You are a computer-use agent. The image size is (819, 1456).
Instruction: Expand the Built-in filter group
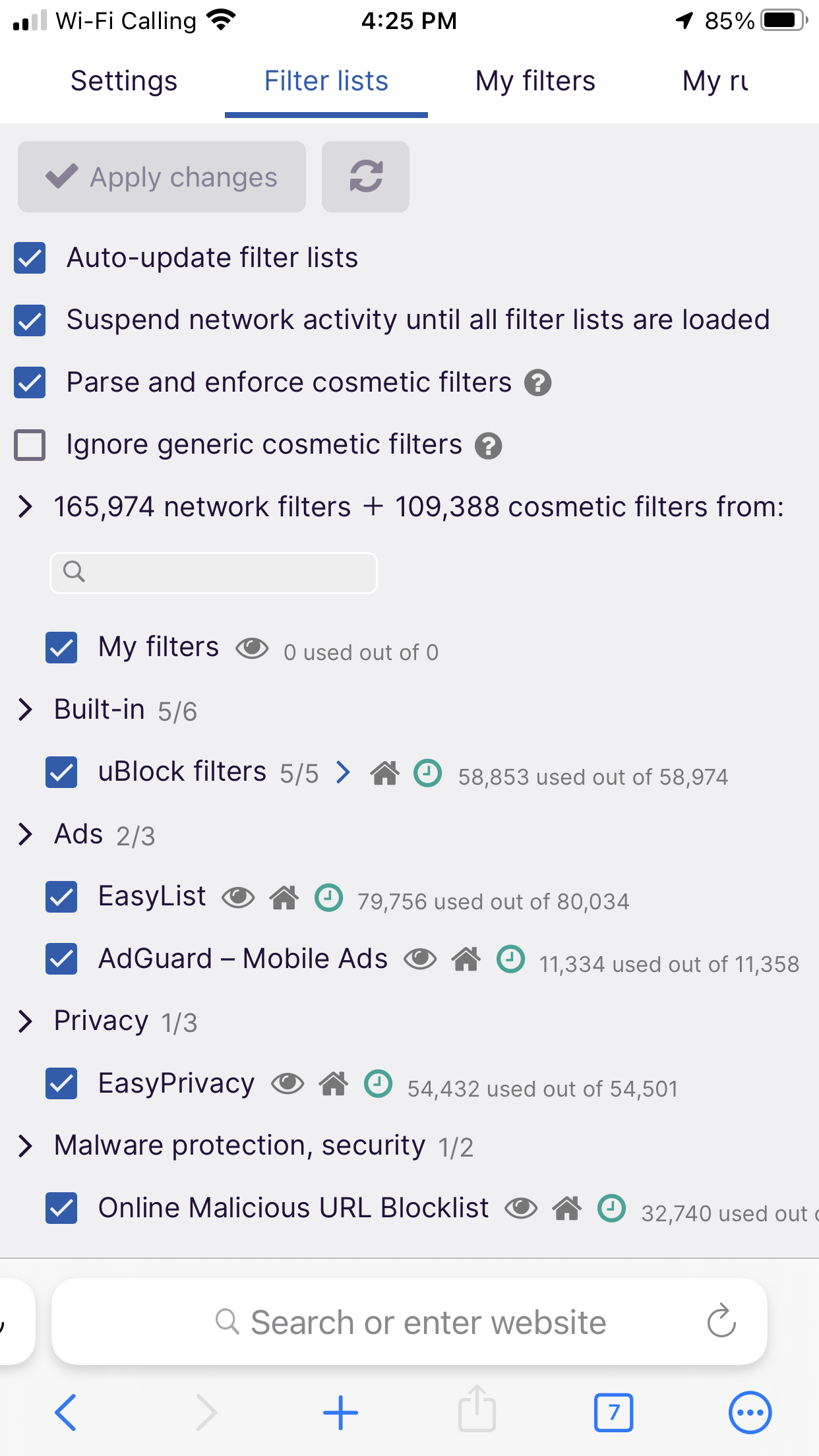pos(26,710)
